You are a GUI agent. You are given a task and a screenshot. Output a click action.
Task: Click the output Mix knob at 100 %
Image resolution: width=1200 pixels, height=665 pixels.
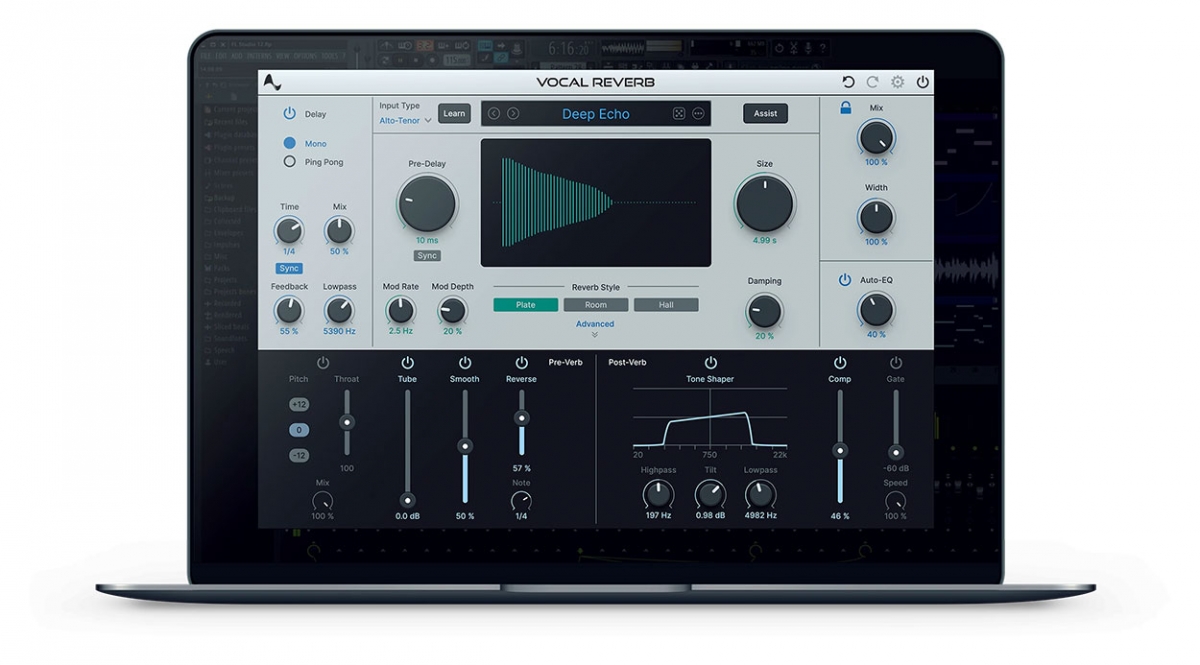(876, 137)
